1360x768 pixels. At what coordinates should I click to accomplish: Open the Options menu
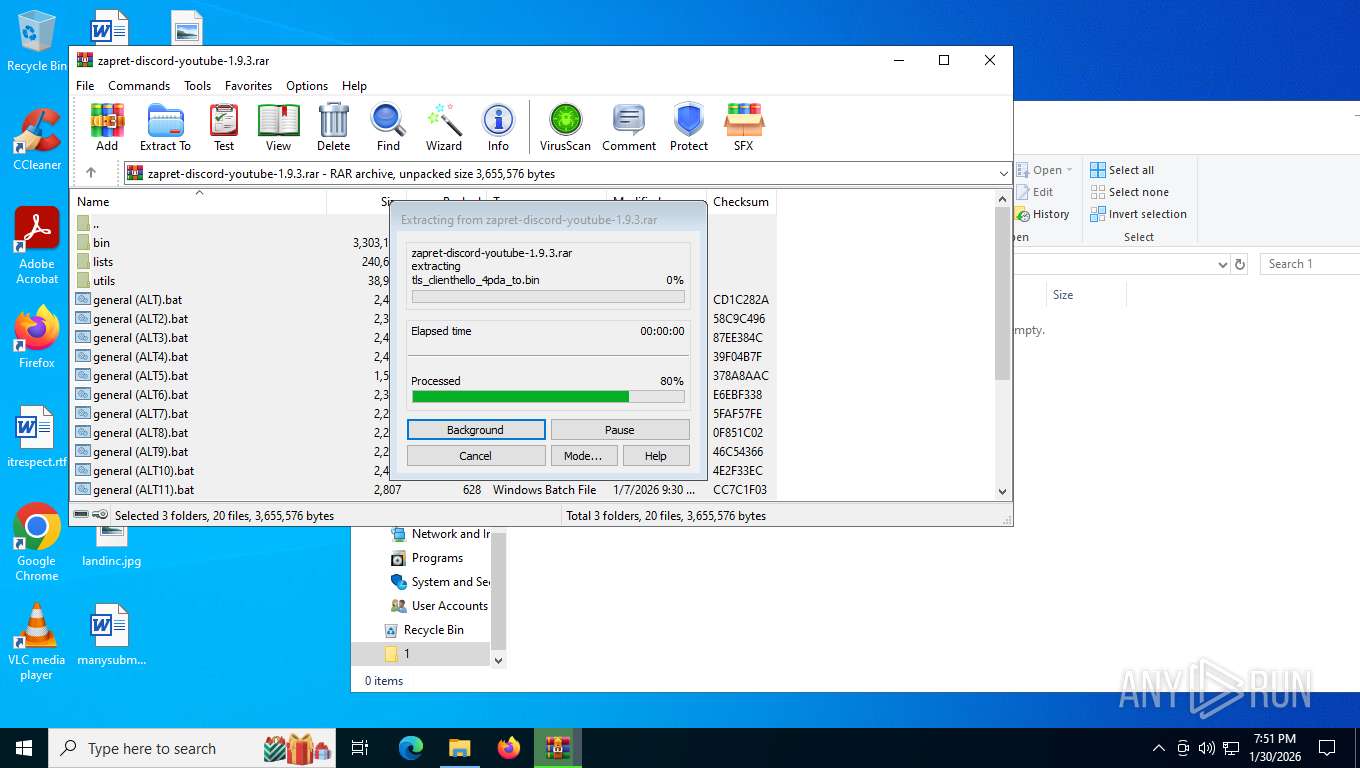[307, 86]
